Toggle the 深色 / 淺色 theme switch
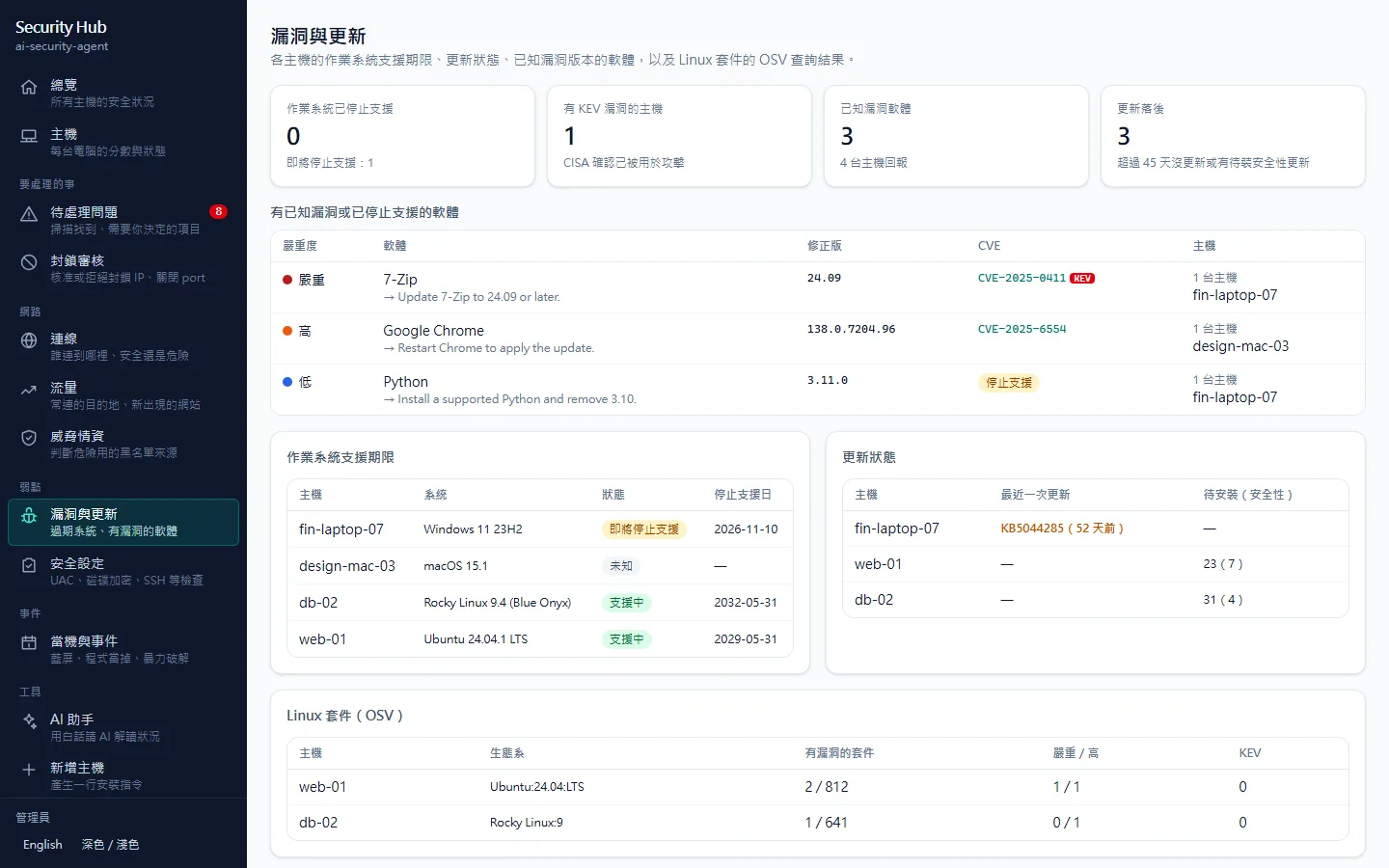The width and height of the screenshot is (1389, 868). coord(110,845)
